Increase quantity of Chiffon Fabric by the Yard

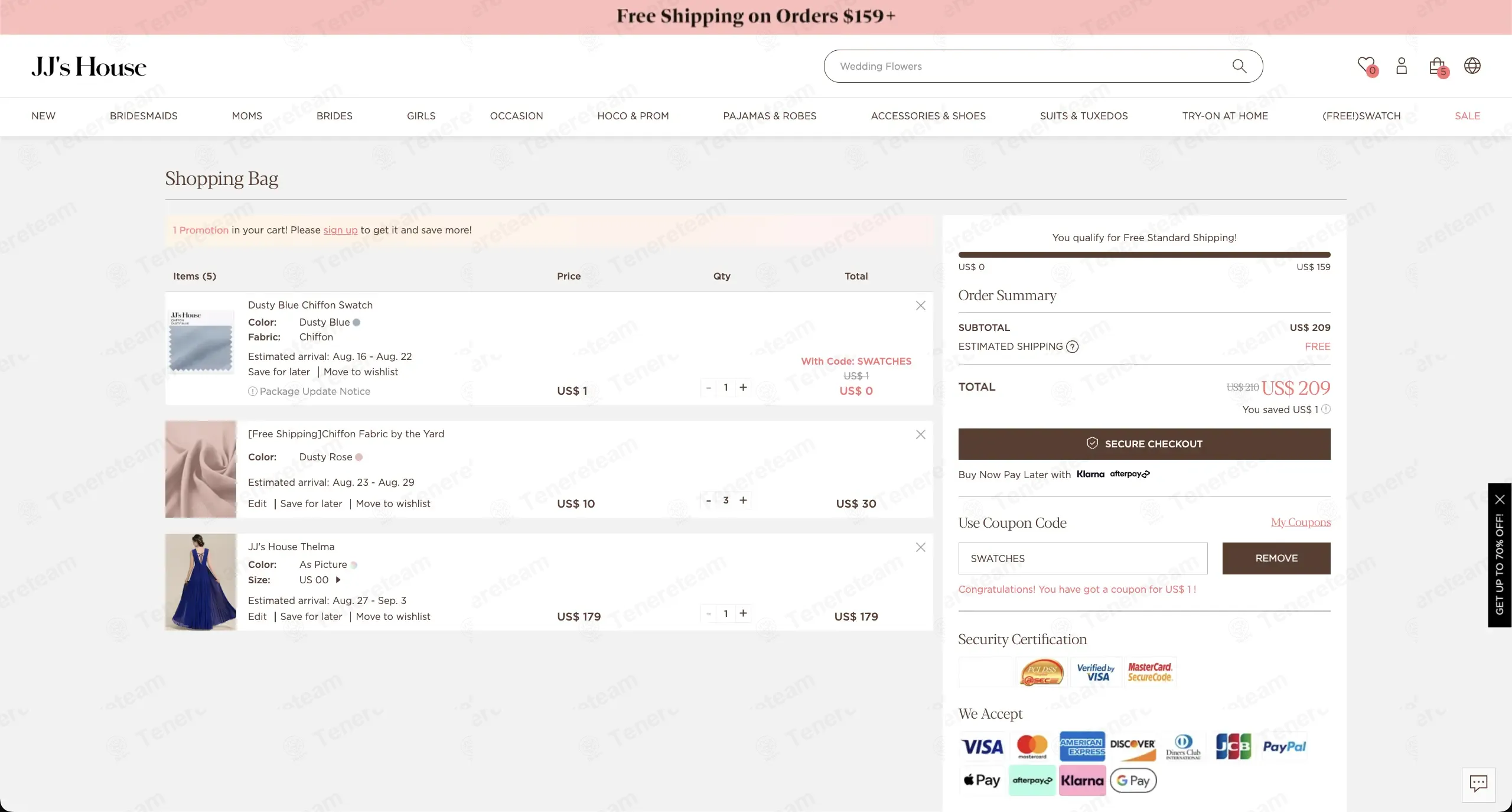743,501
